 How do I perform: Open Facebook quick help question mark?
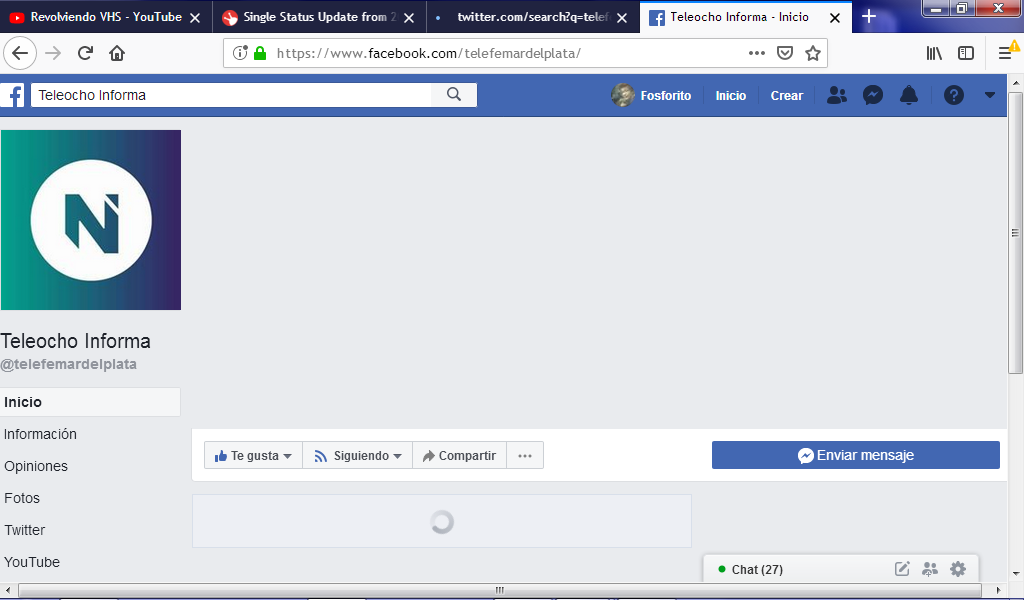tap(953, 95)
